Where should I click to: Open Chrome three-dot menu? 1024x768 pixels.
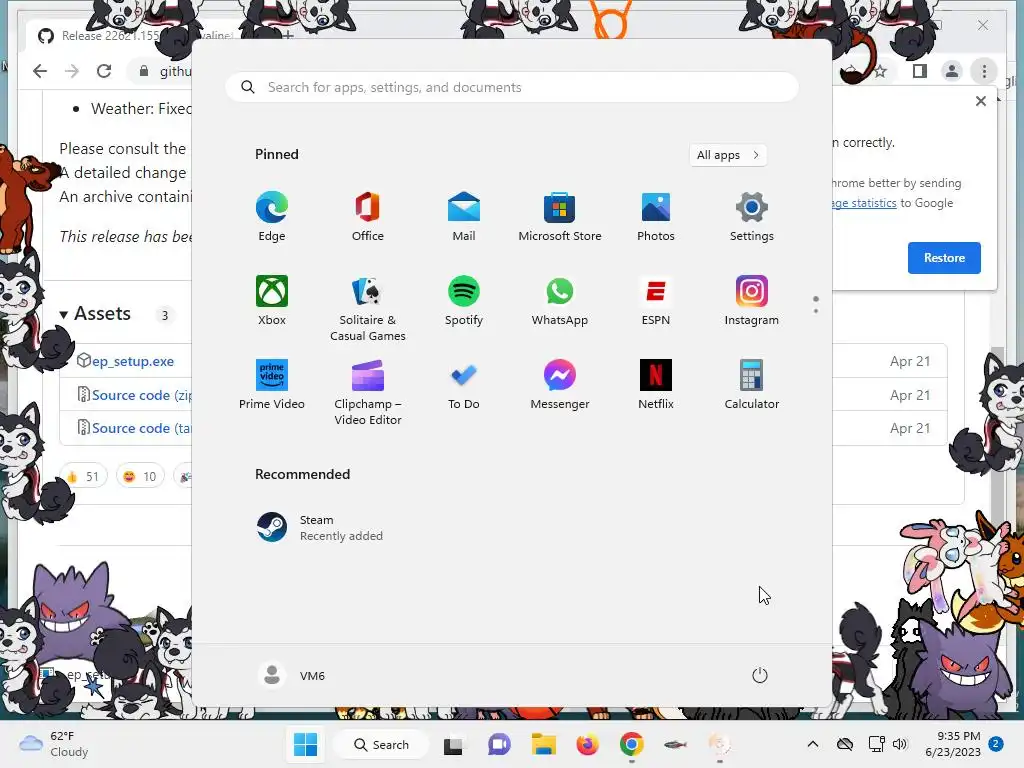pyautogui.click(x=984, y=71)
